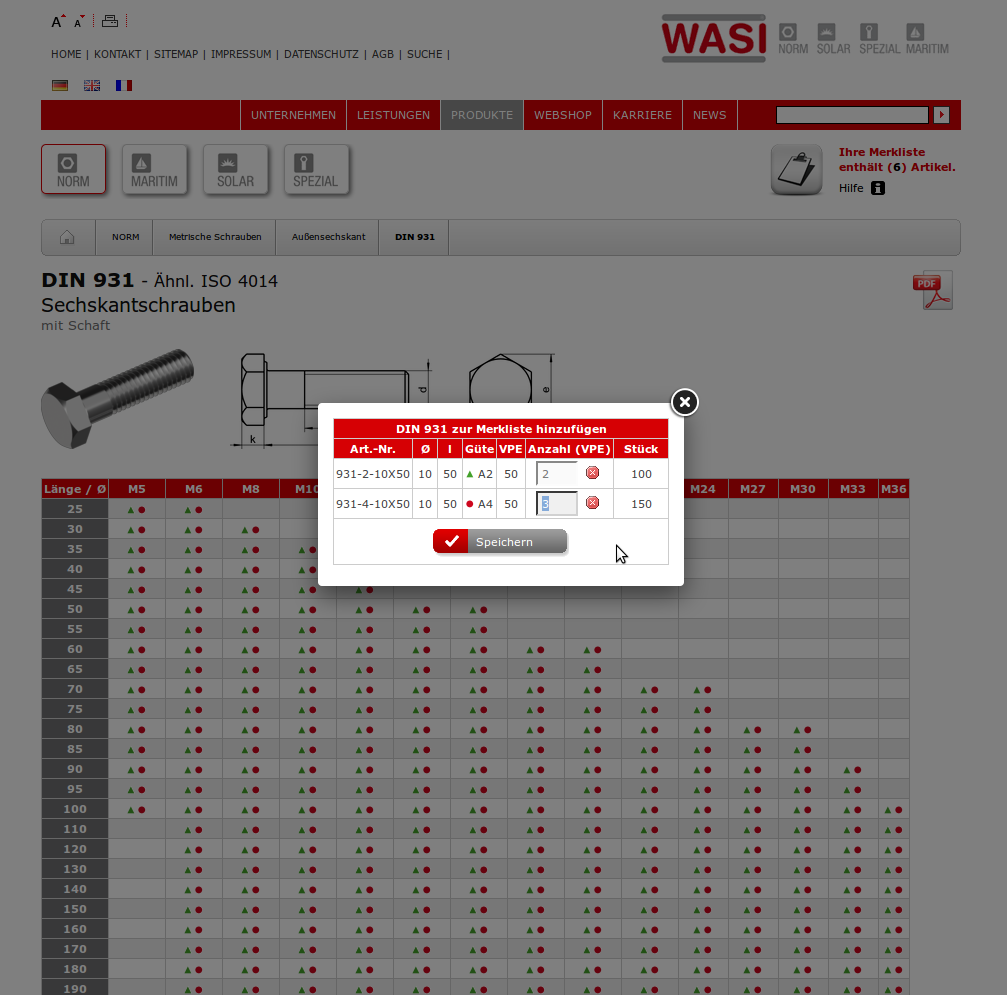Remove article 931-4-10X50 with red delete icon

592,503
